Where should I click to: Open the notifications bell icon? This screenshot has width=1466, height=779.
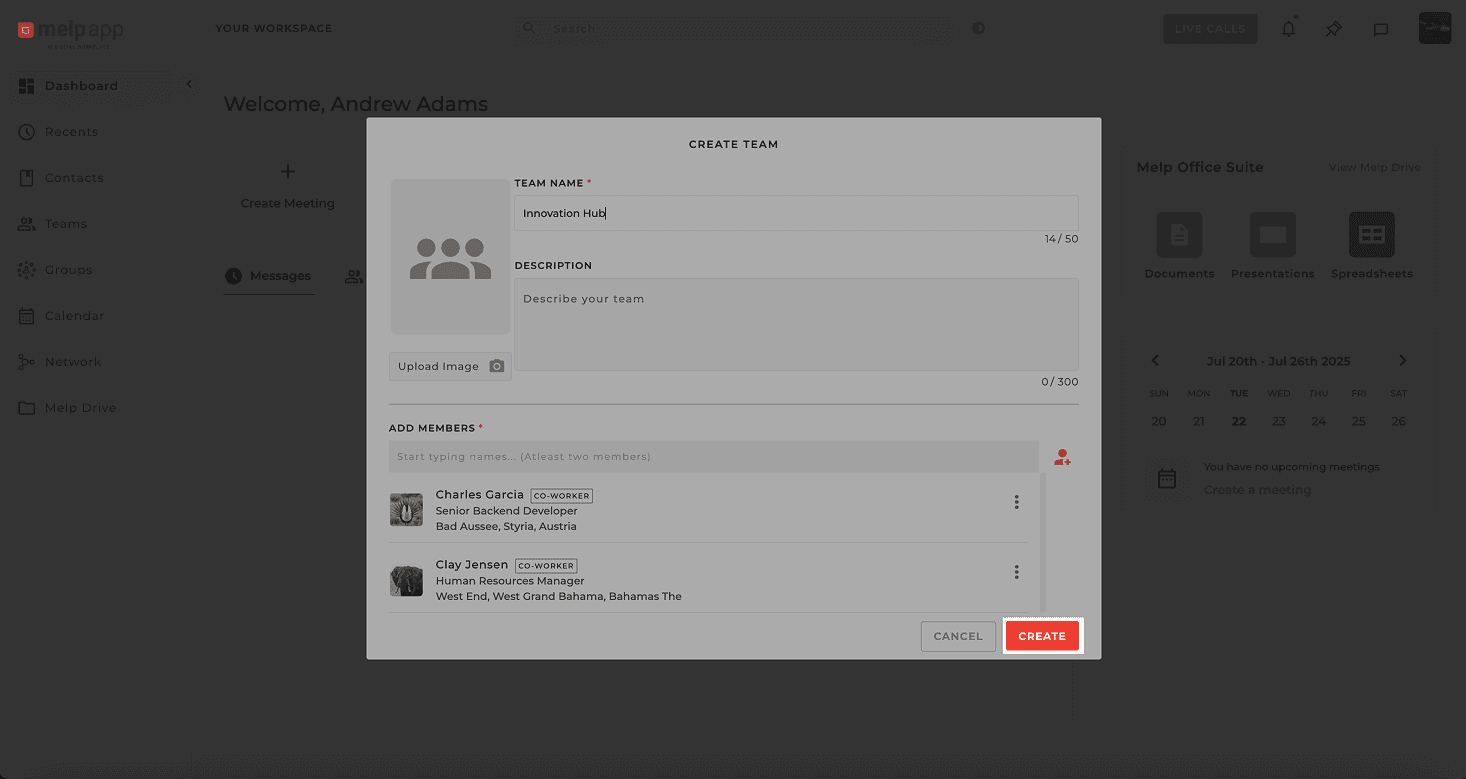click(1288, 29)
